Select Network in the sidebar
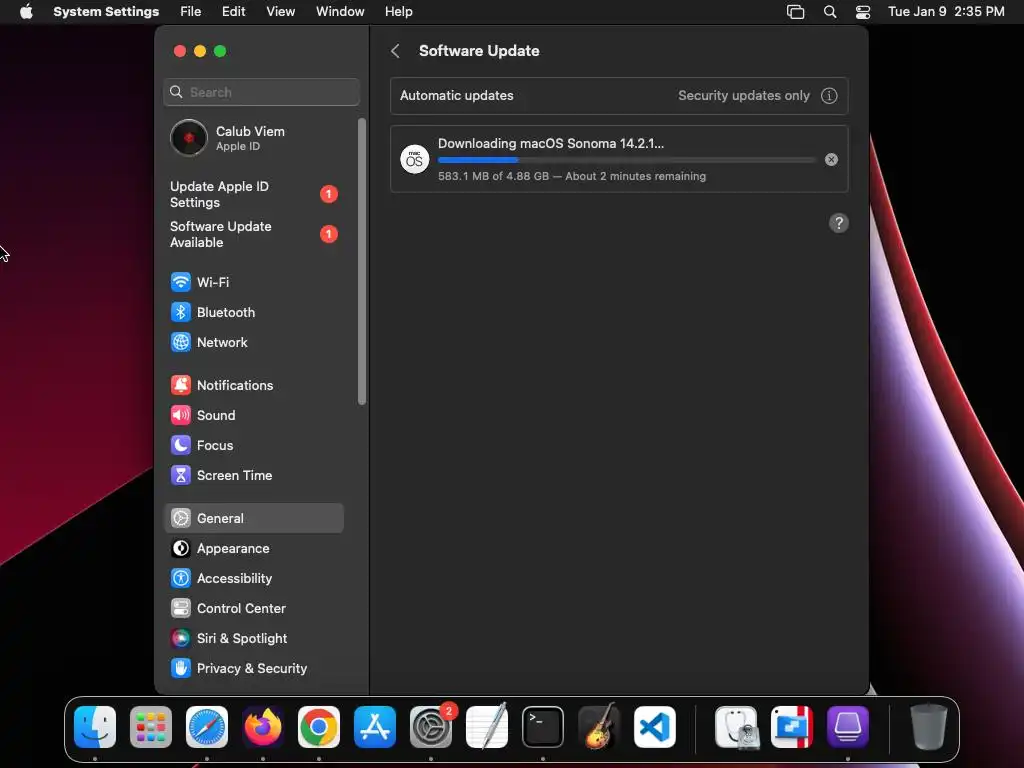Viewport: 1024px width, 768px height. tap(253, 342)
